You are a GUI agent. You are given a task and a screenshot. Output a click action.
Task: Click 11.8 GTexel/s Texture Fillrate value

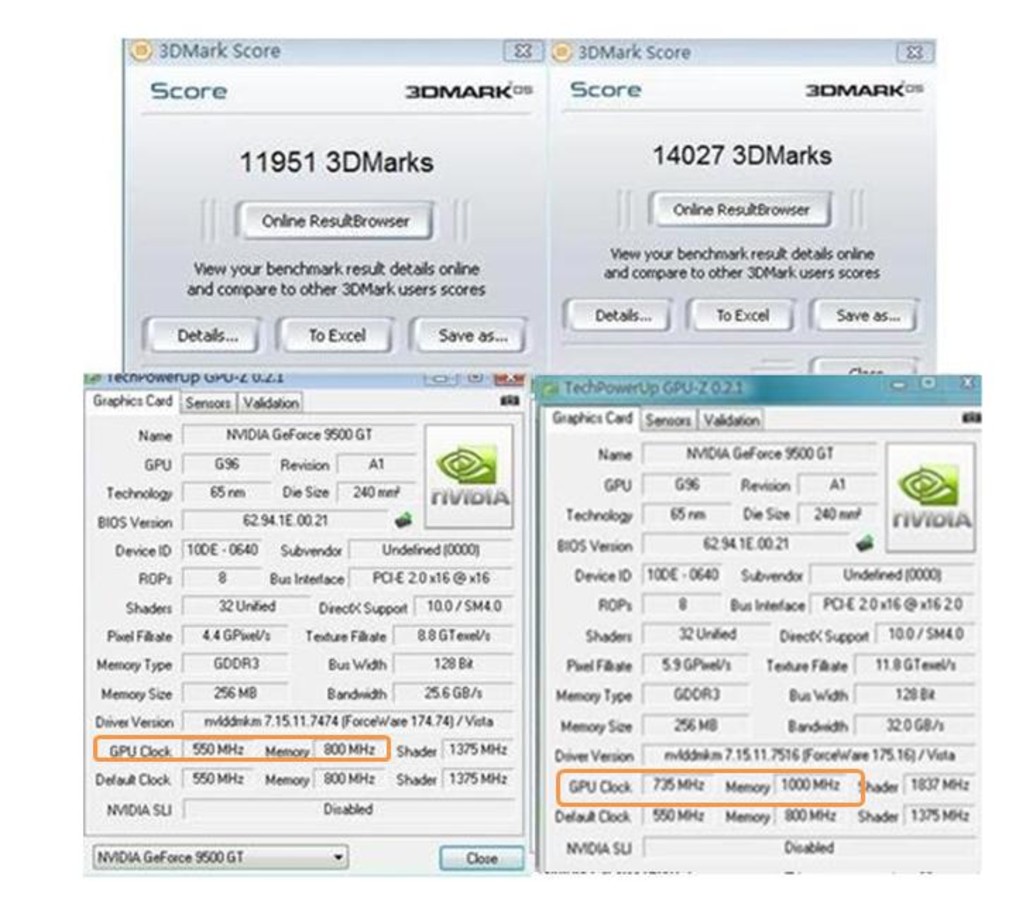click(x=914, y=665)
